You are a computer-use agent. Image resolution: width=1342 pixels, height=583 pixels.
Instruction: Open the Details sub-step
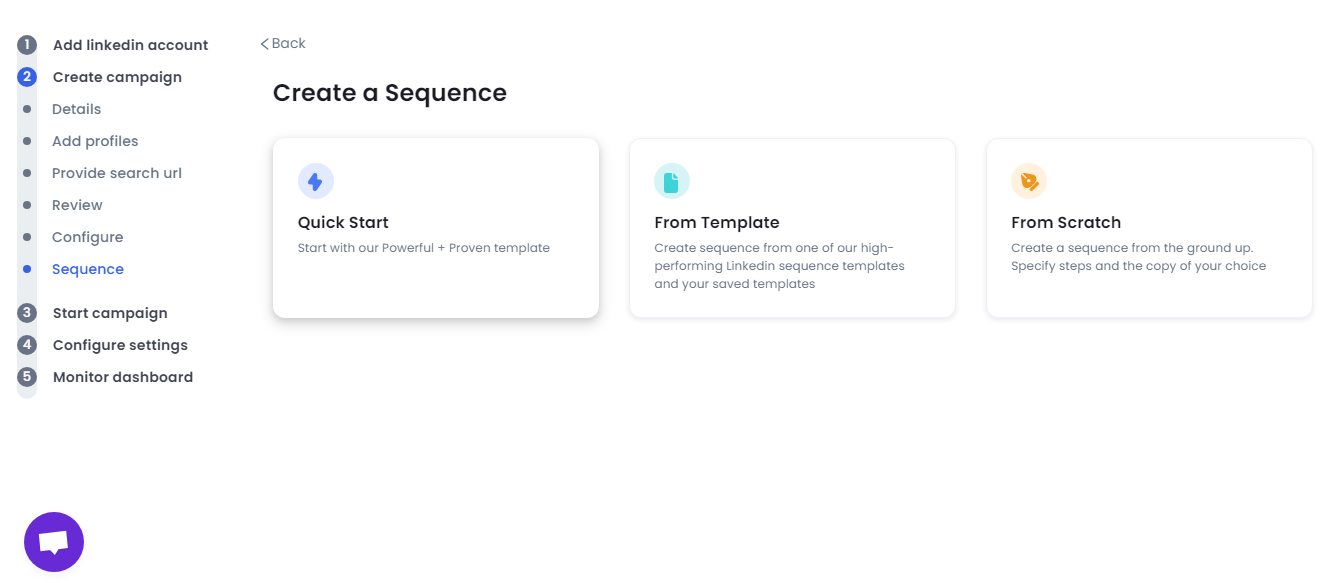click(76, 109)
